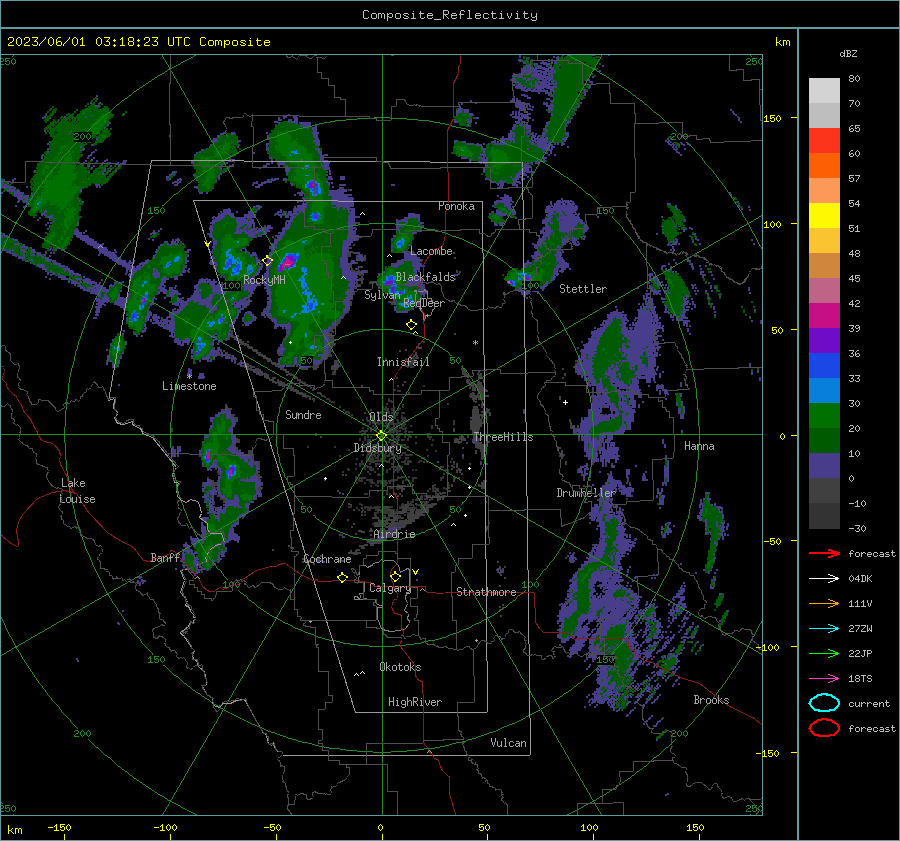The image size is (900, 841).
Task: Click the 0 dBZ purple color swatch
Action: (824, 466)
